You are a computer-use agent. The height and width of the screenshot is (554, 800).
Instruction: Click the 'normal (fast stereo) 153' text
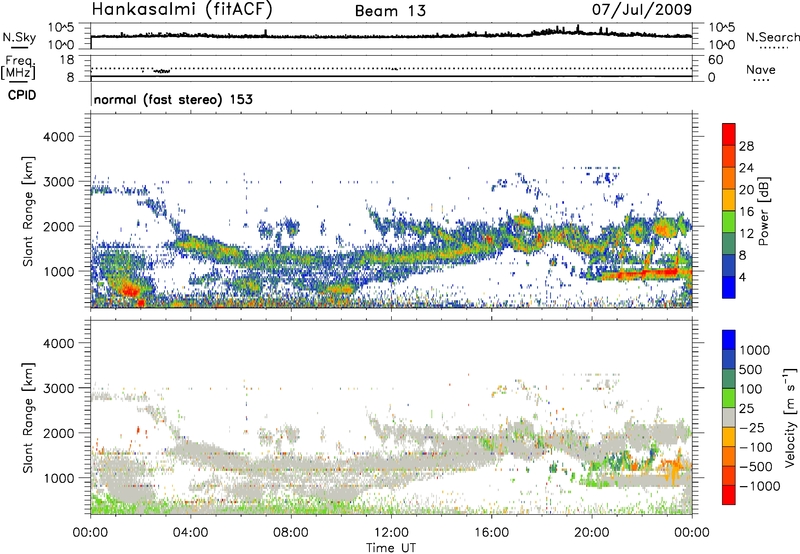tap(173, 100)
